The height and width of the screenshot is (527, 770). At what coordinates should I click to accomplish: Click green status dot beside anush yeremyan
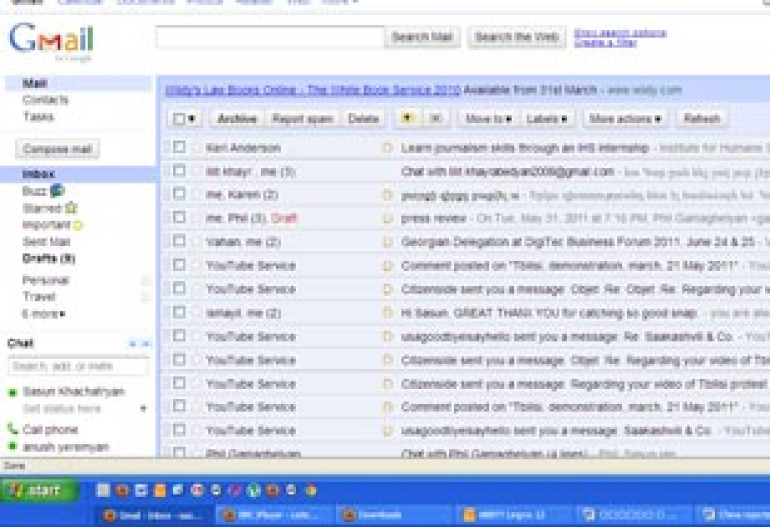(12, 446)
